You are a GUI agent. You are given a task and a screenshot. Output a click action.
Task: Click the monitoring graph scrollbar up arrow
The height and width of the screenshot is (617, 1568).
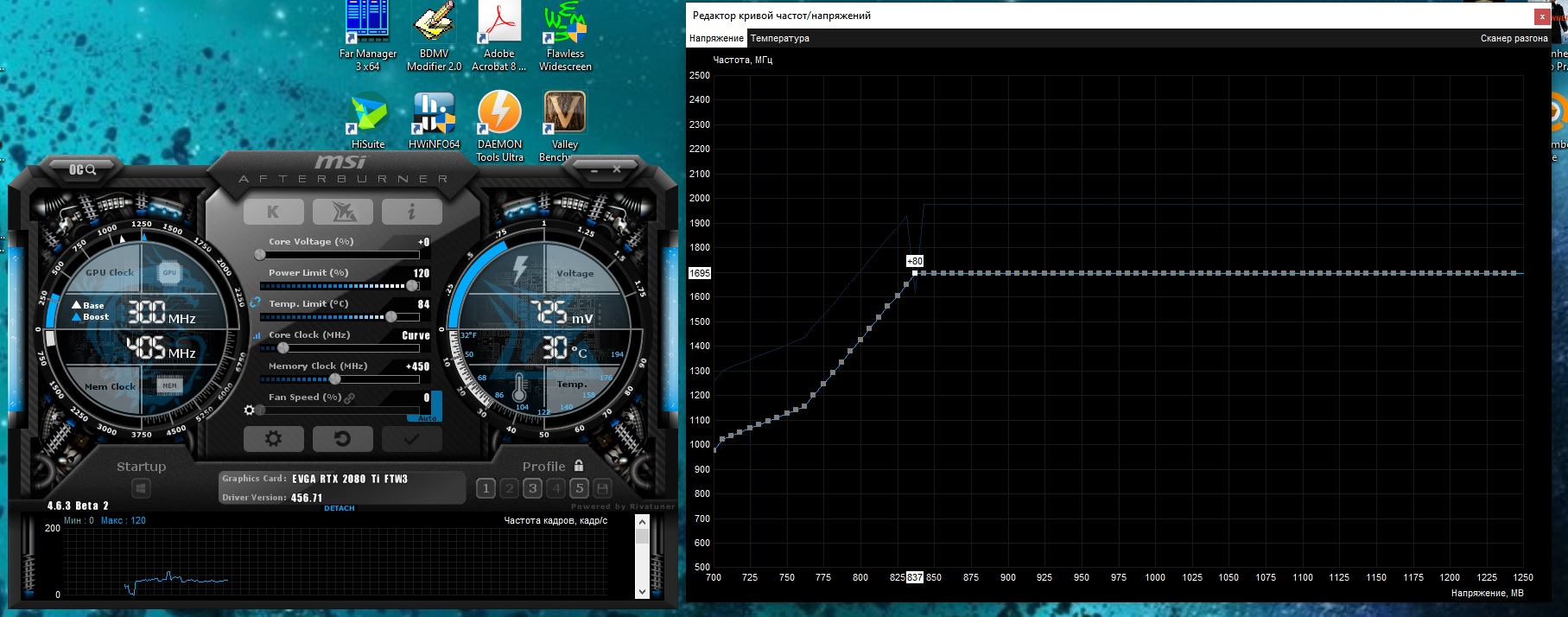(x=642, y=522)
